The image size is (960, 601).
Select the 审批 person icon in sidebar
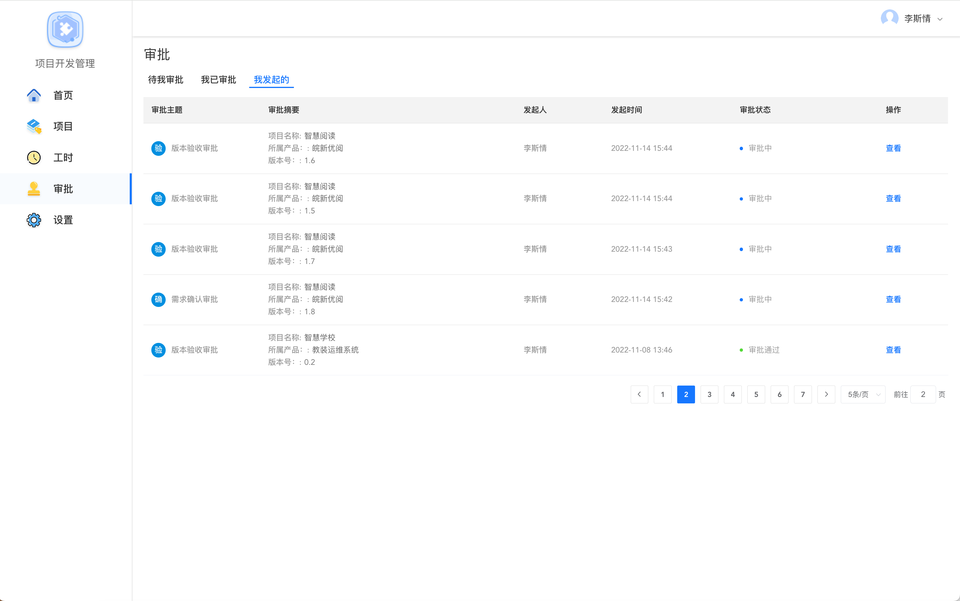[x=34, y=189]
